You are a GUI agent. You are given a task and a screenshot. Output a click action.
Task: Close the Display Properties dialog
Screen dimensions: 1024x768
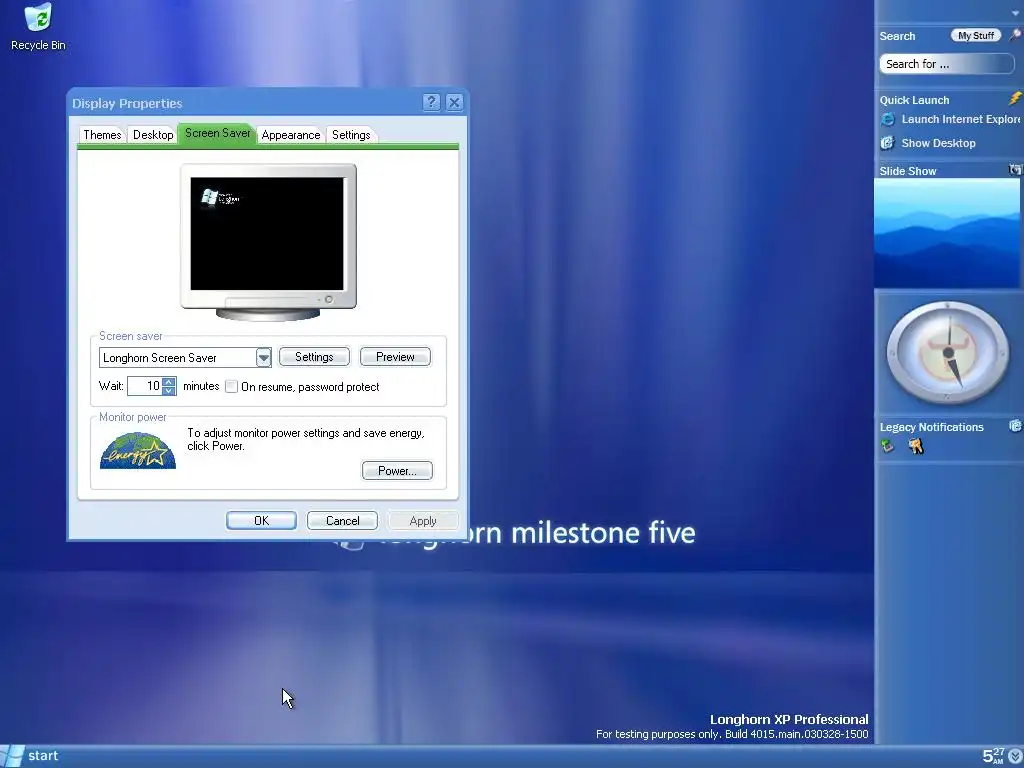455,102
